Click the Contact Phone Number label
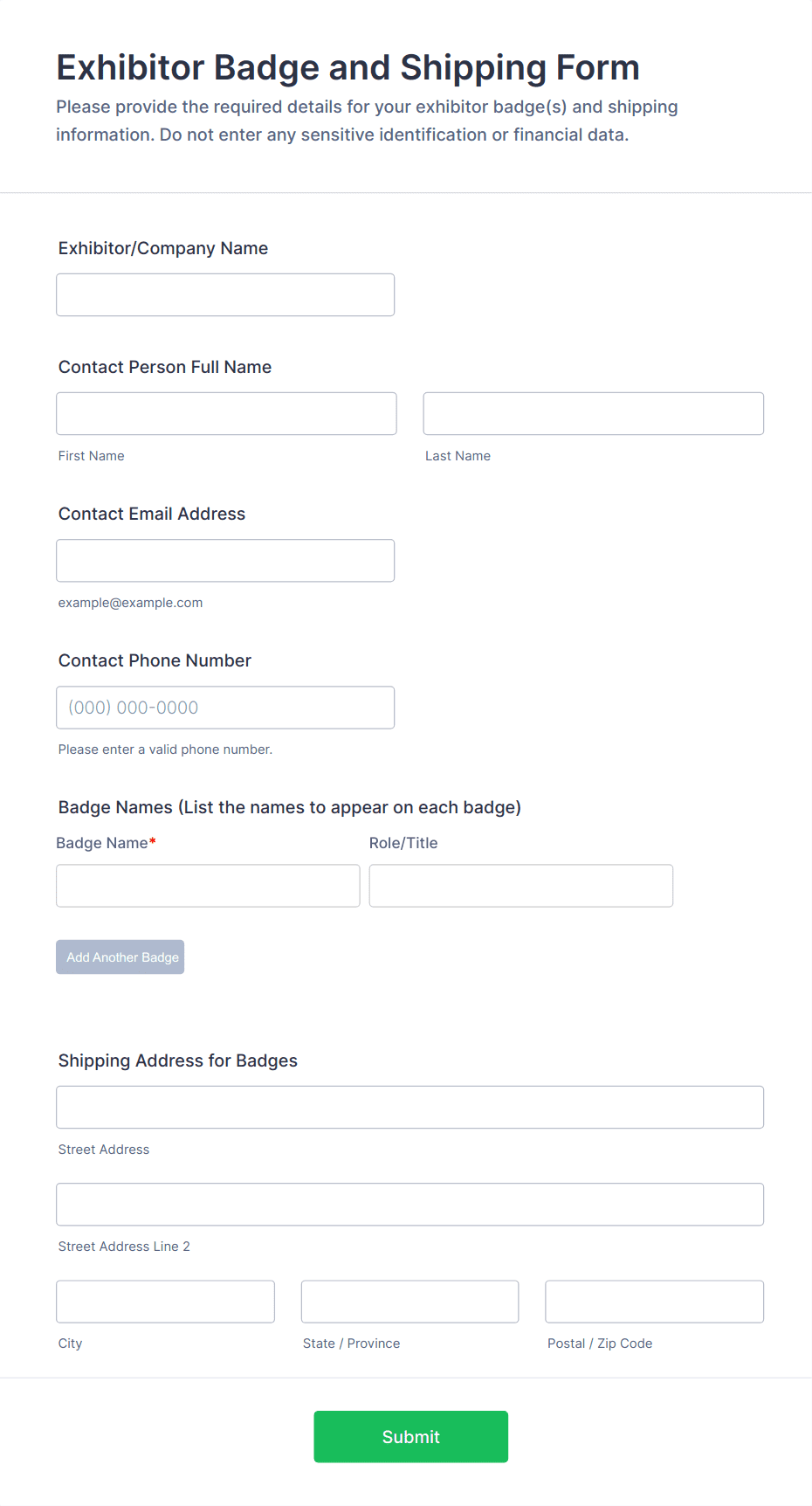The image size is (812, 1506). 155,660
